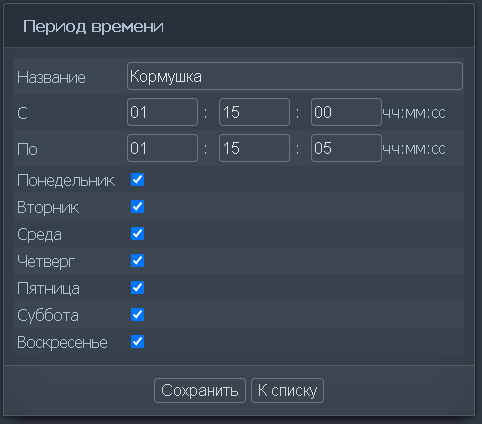Uncheck the Четверг checkbox
This screenshot has width=482, height=424.
click(137, 261)
